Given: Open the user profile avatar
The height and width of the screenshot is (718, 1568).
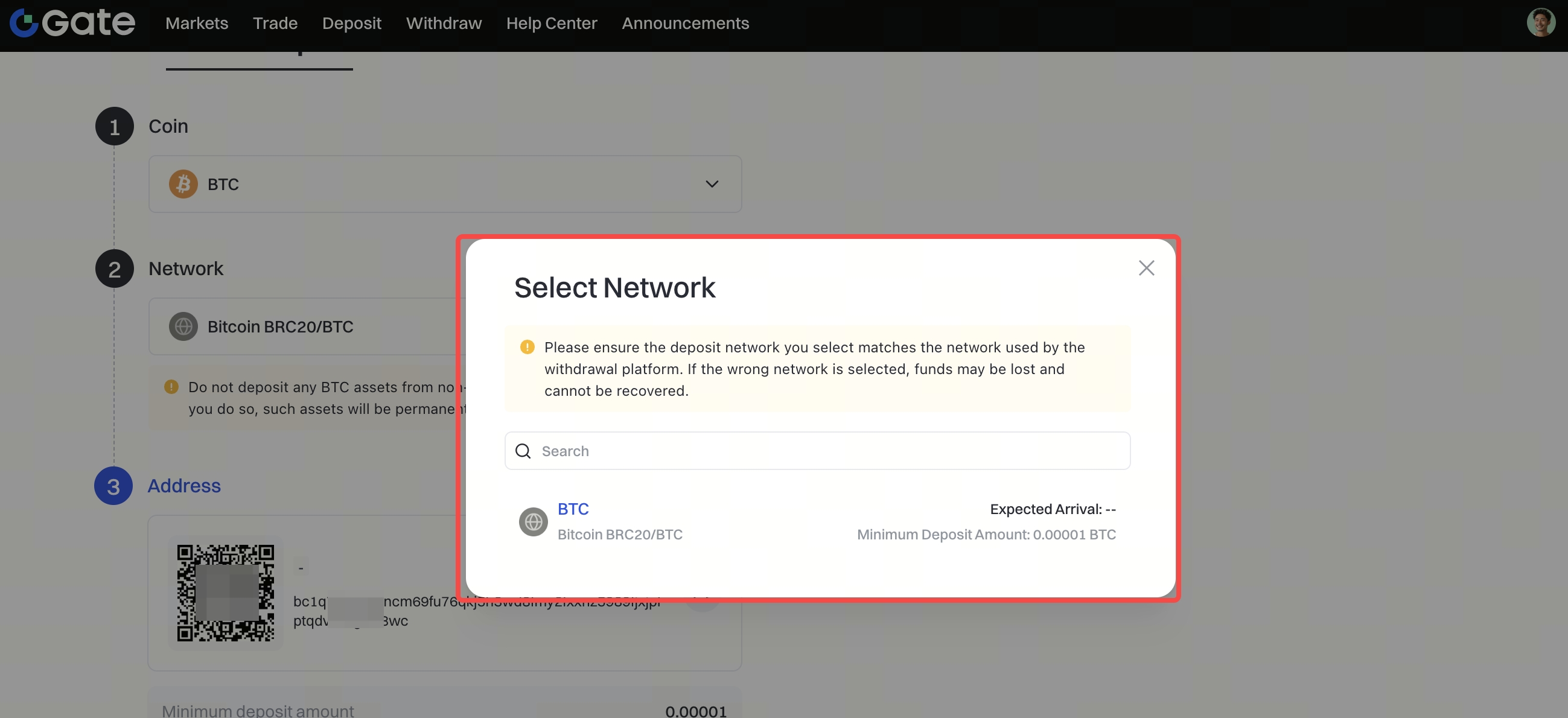Looking at the screenshot, I should (1541, 23).
